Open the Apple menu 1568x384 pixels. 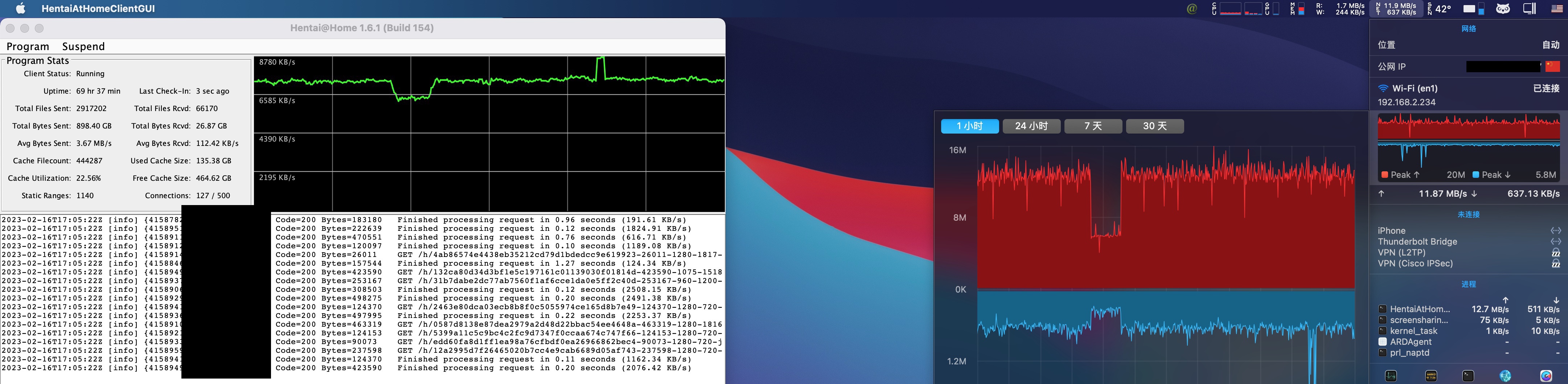click(21, 8)
